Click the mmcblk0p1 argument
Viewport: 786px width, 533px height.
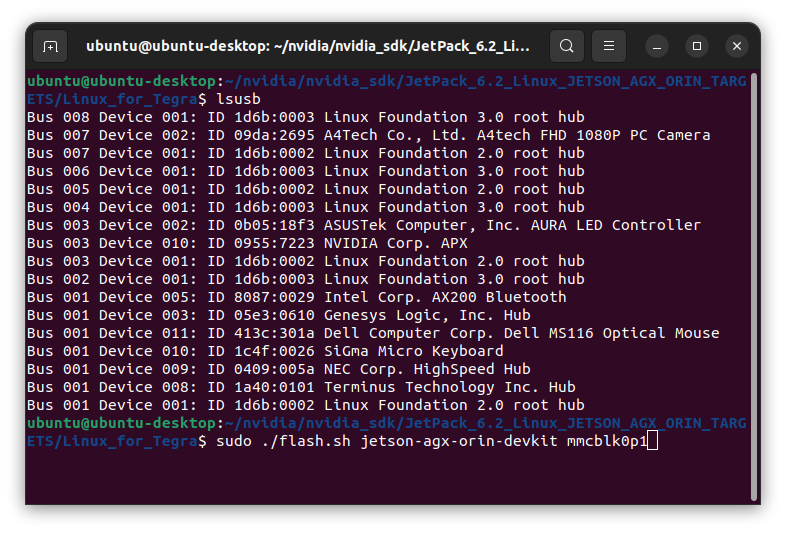click(x=607, y=441)
